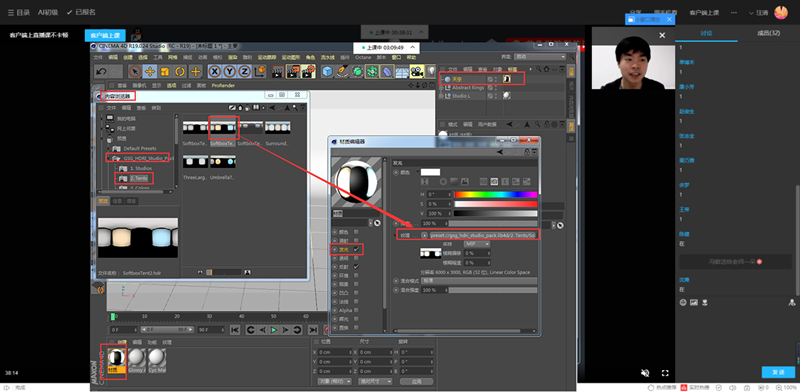Select the Move tool

click(x=150, y=71)
